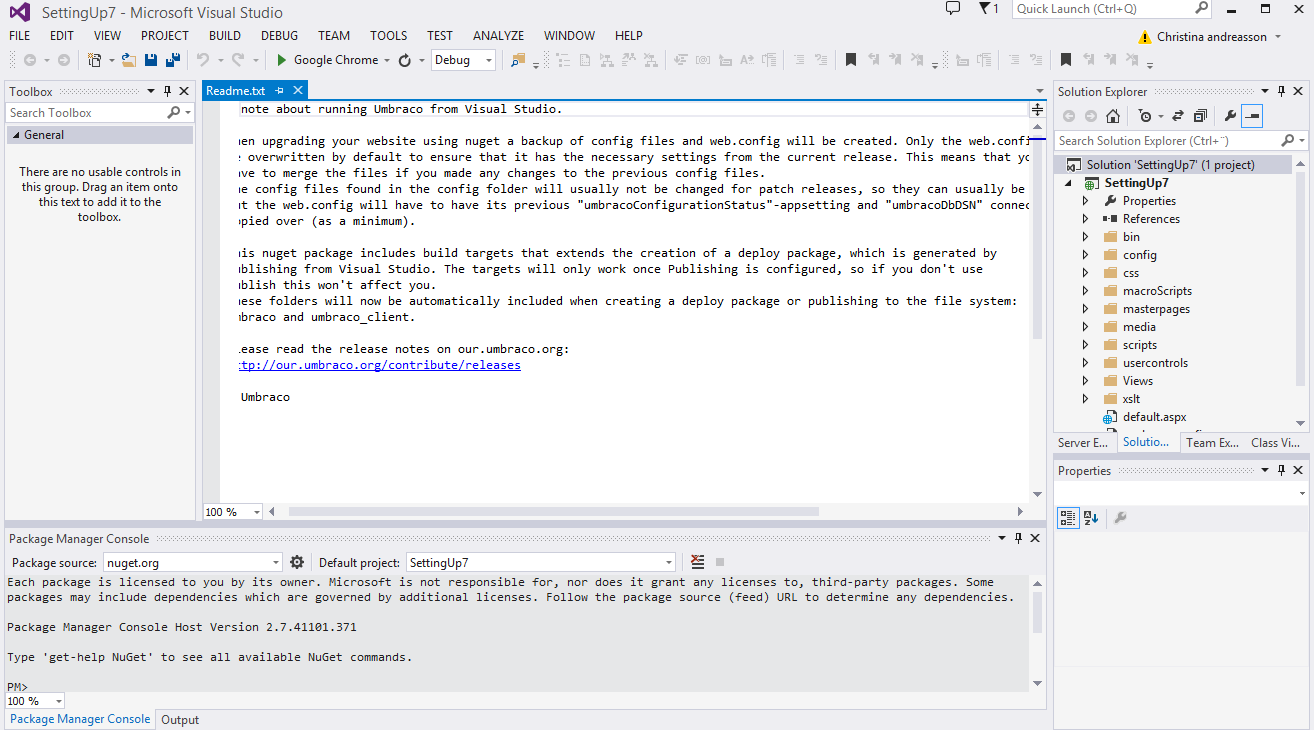Click the Solution Explorer Home icon

coord(1113,116)
